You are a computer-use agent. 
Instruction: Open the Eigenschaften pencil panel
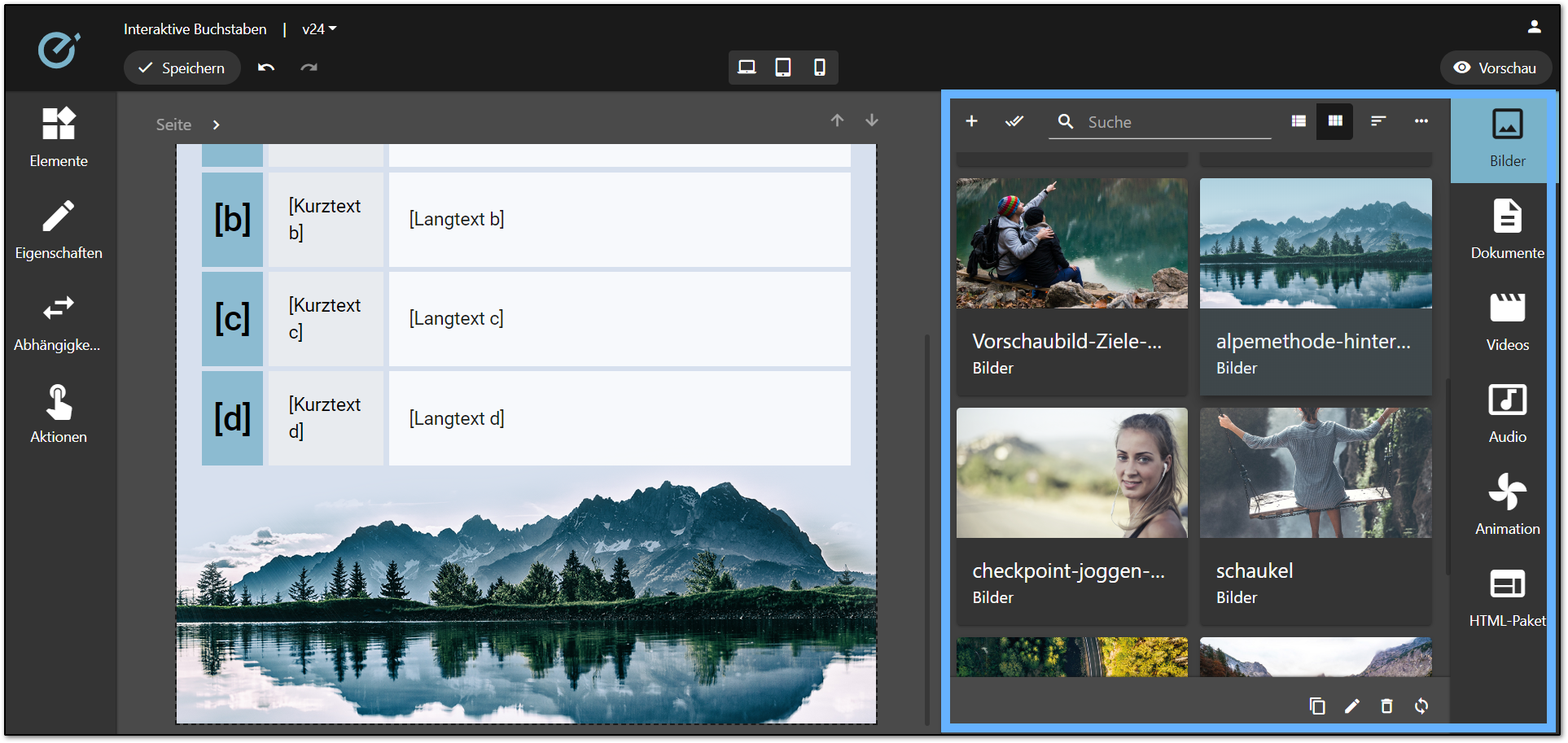click(x=59, y=230)
